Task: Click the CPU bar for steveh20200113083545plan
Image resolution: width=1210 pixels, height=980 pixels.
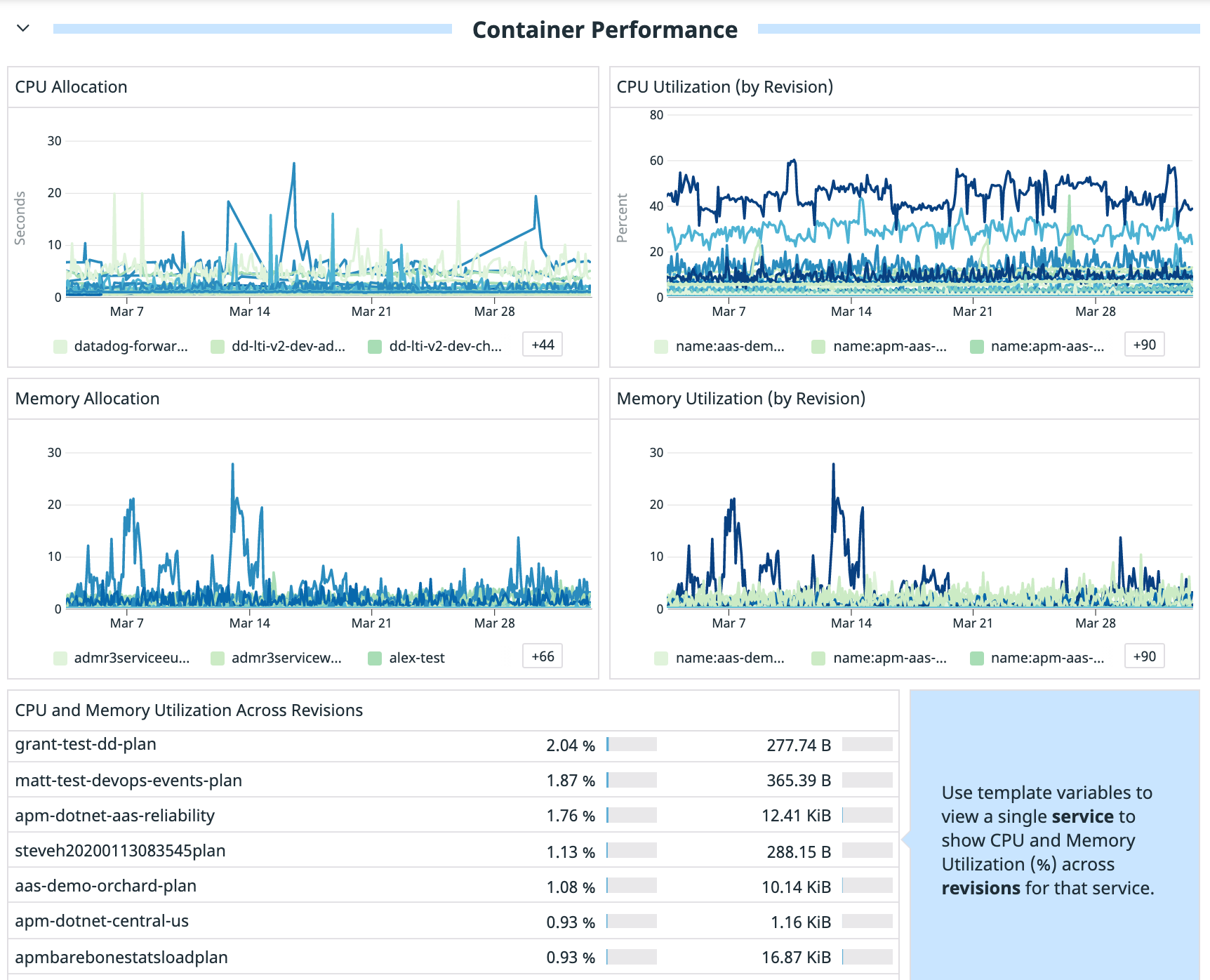Action: [630, 851]
